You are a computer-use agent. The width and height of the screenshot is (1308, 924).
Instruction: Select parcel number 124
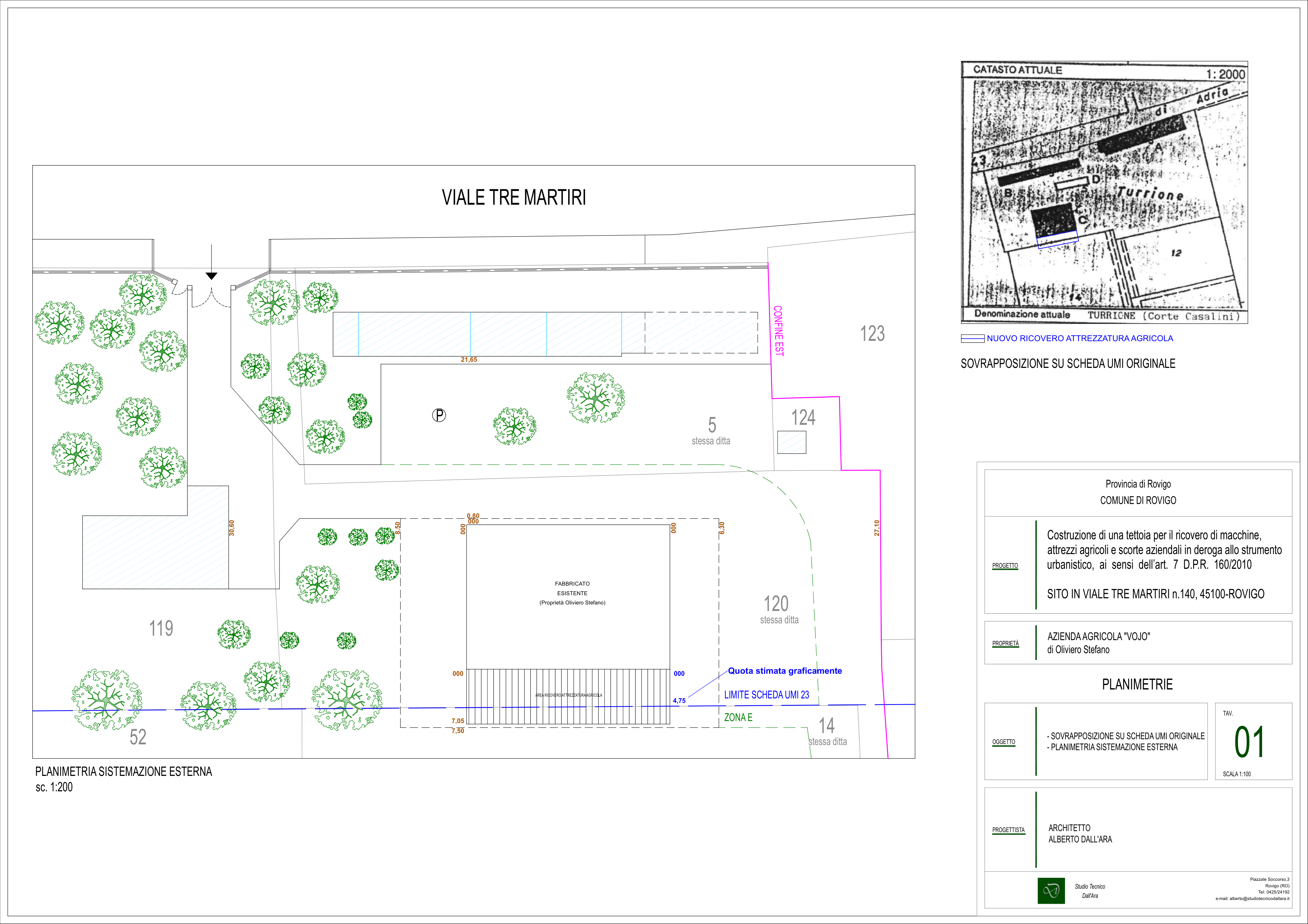(x=803, y=418)
